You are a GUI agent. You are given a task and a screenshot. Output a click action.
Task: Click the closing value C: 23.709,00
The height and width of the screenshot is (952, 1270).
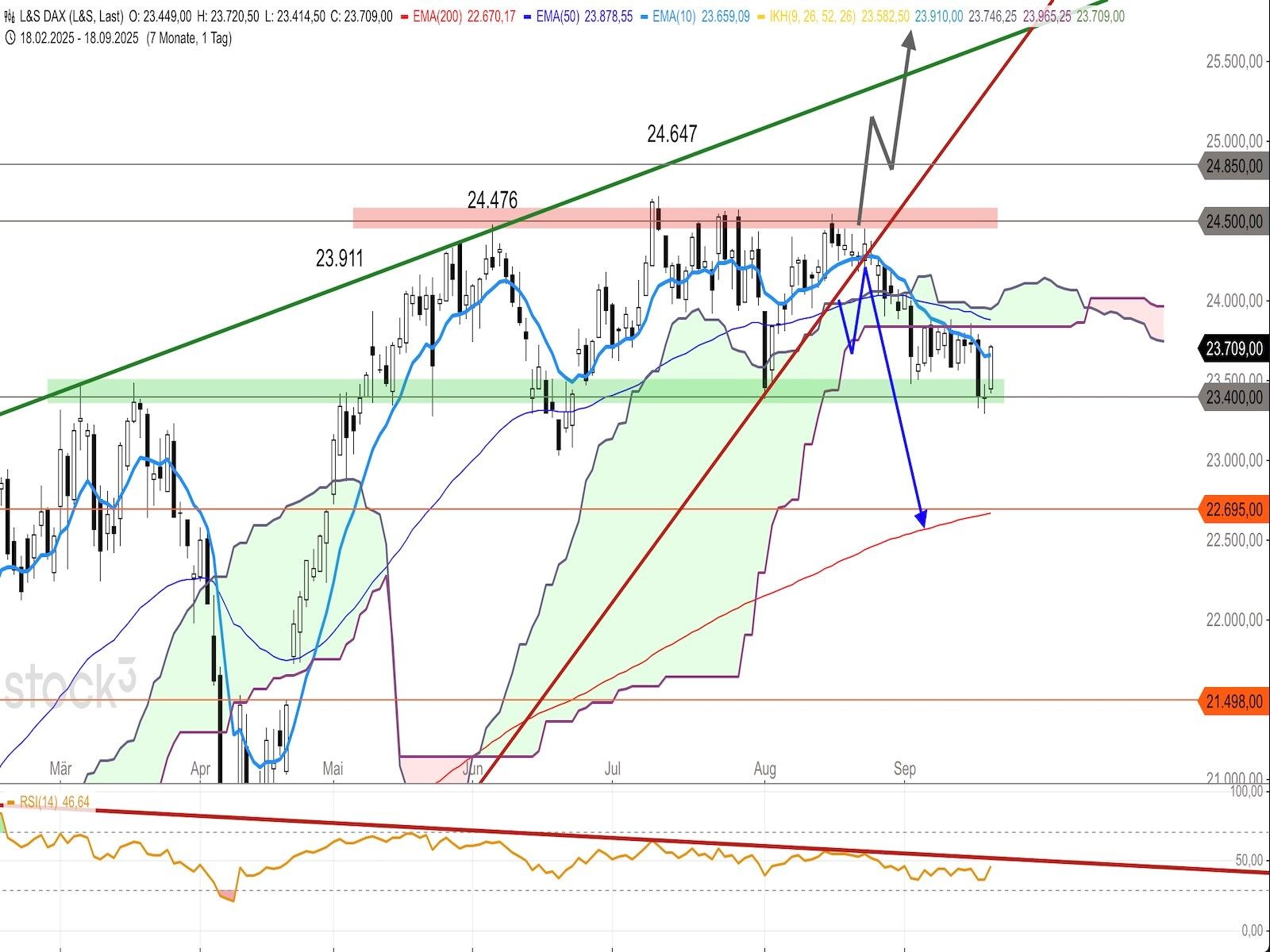[x=360, y=16]
